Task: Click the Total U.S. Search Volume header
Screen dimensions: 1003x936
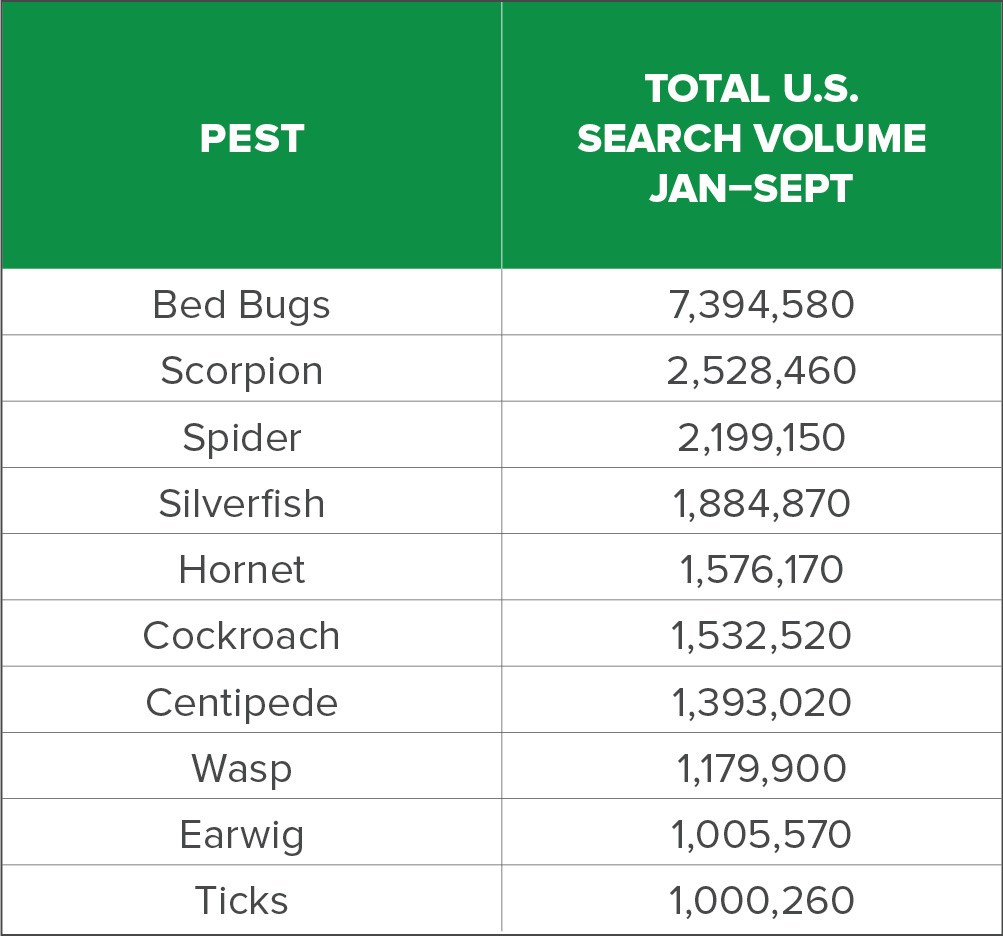Action: (751, 138)
